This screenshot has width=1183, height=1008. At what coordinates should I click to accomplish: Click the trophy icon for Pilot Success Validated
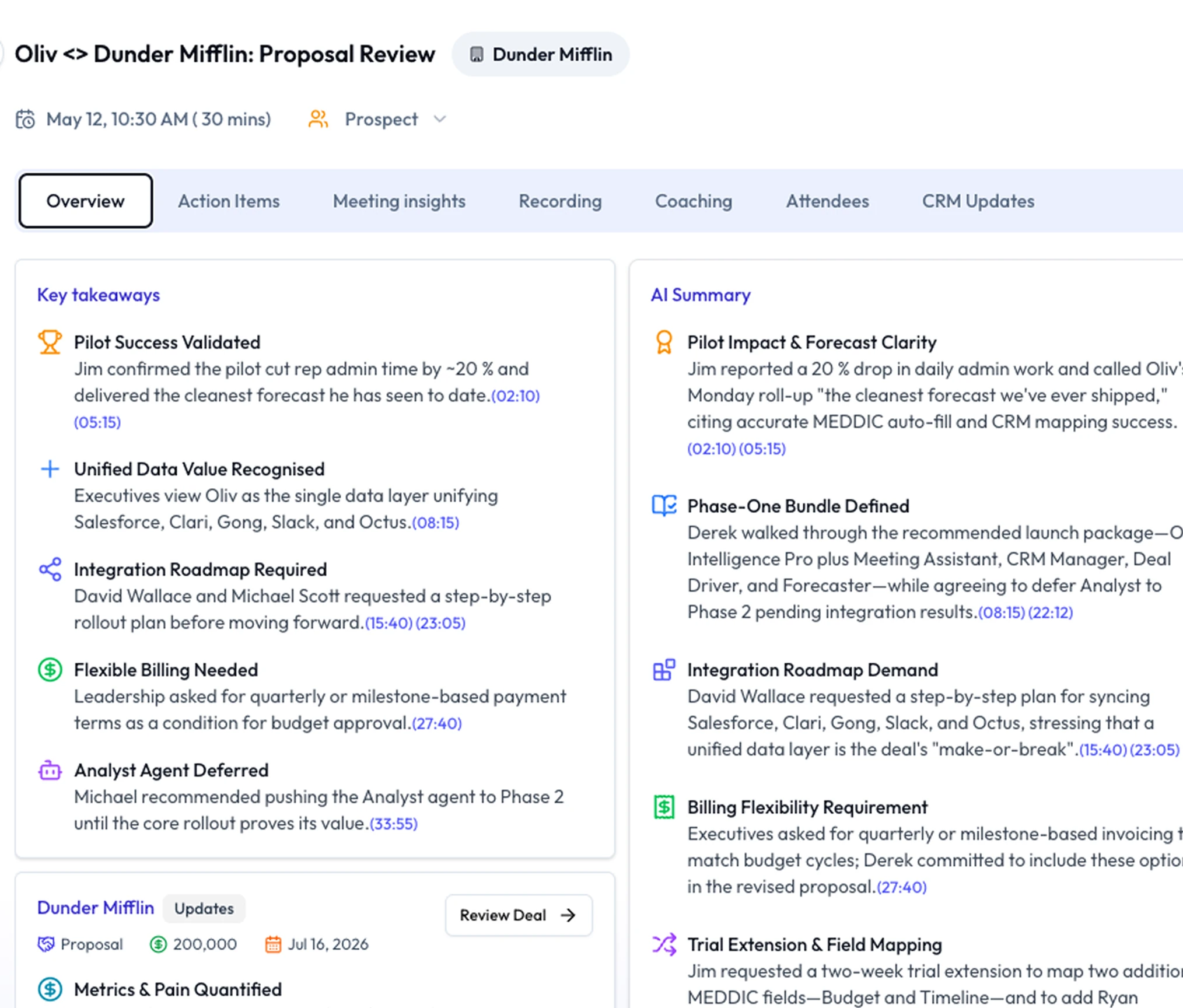coord(50,342)
